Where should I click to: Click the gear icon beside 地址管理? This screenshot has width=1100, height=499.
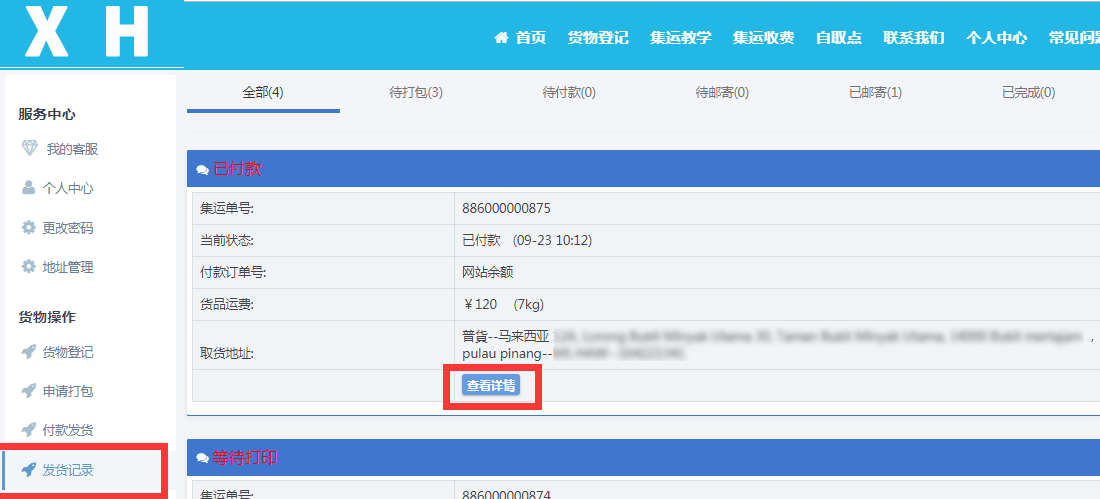(x=29, y=267)
